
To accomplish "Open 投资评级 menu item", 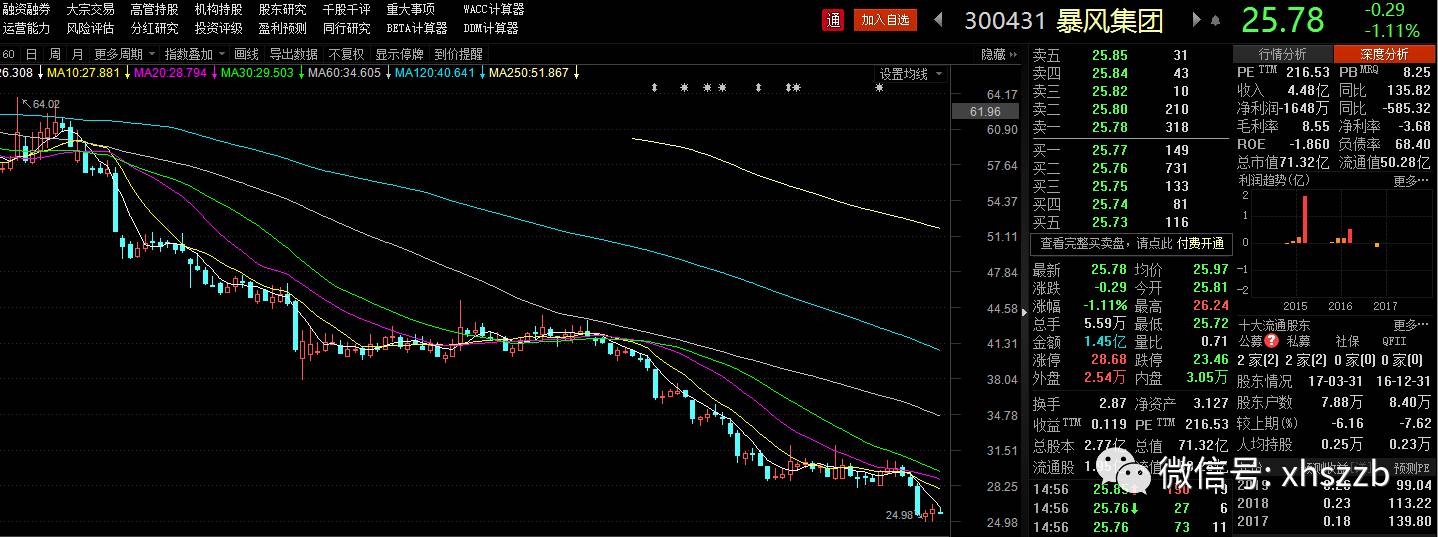I will (218, 28).
